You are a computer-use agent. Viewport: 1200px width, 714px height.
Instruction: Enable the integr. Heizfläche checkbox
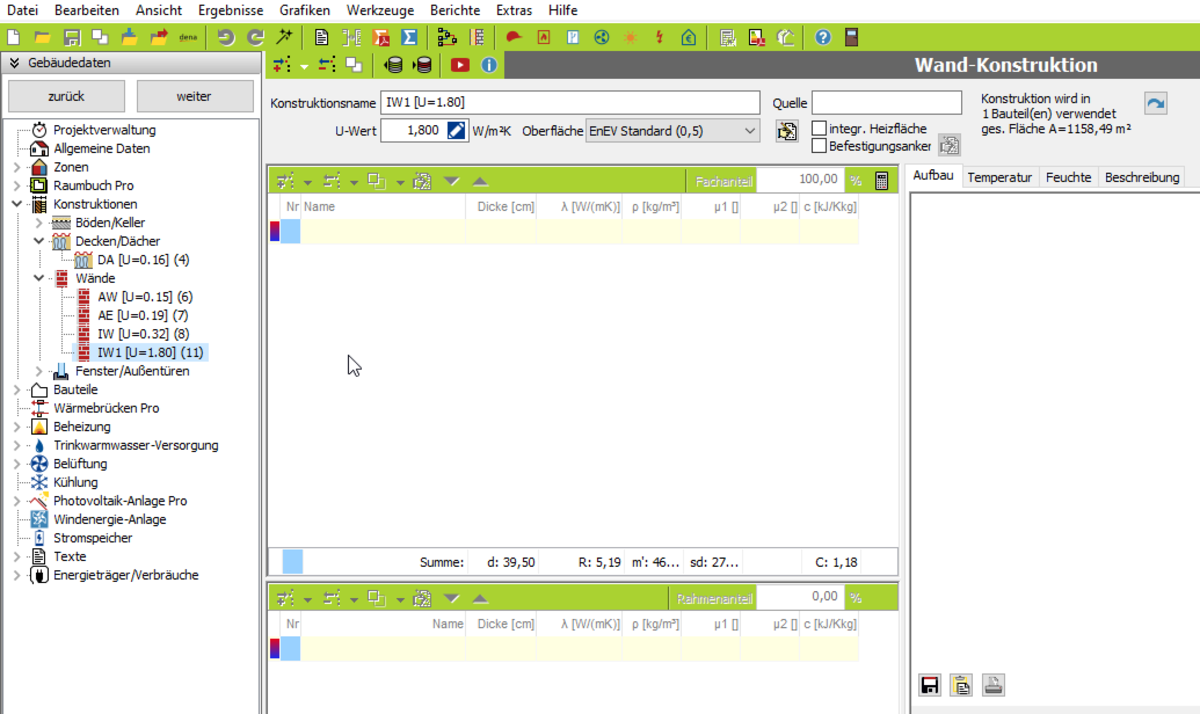[x=819, y=129]
